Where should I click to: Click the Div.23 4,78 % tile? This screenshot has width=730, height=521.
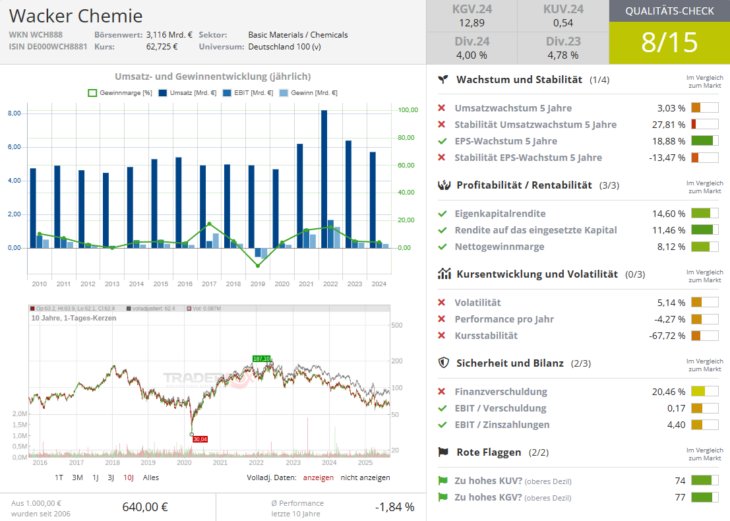point(563,48)
